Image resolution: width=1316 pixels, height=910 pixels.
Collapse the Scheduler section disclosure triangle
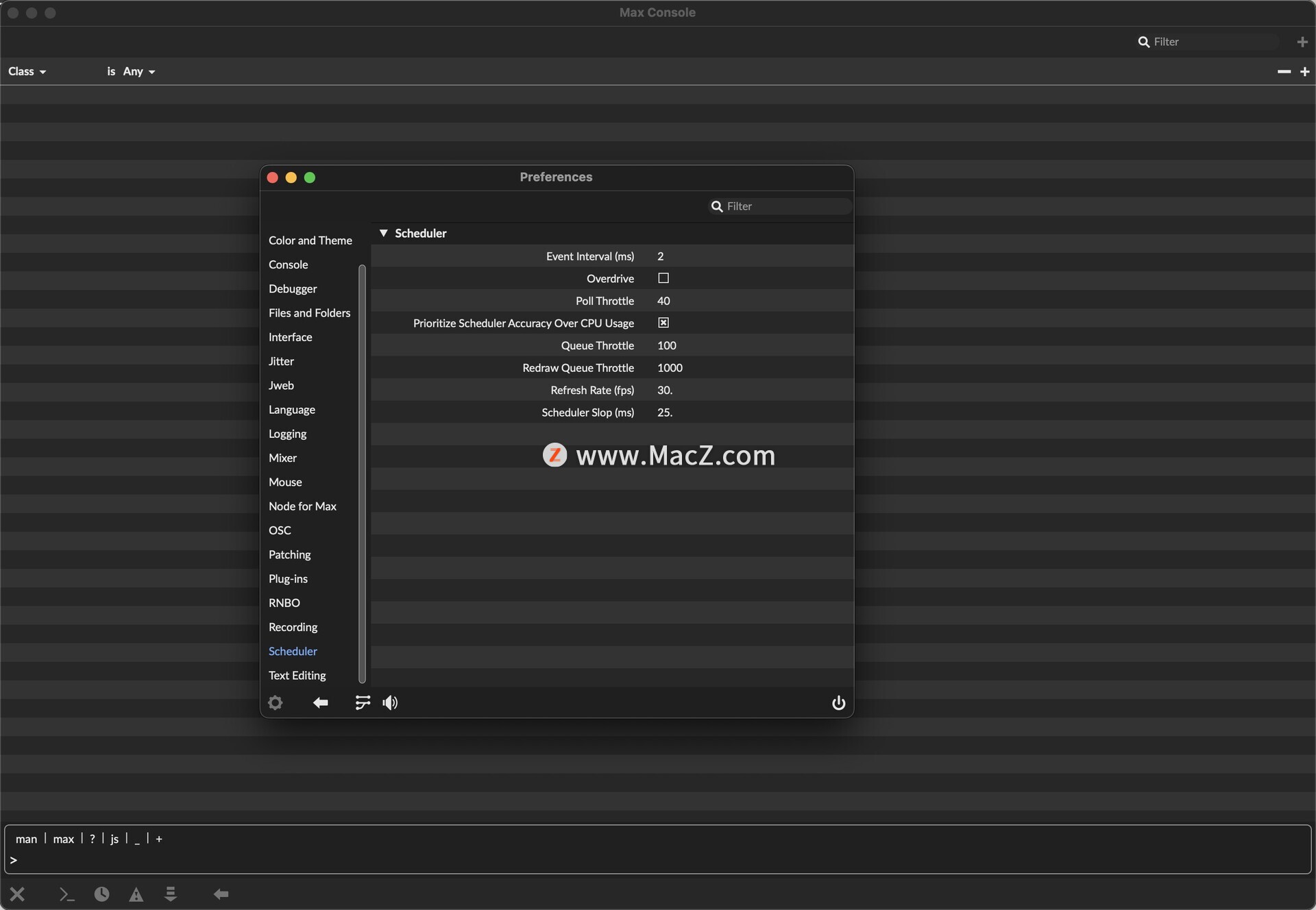(x=384, y=233)
